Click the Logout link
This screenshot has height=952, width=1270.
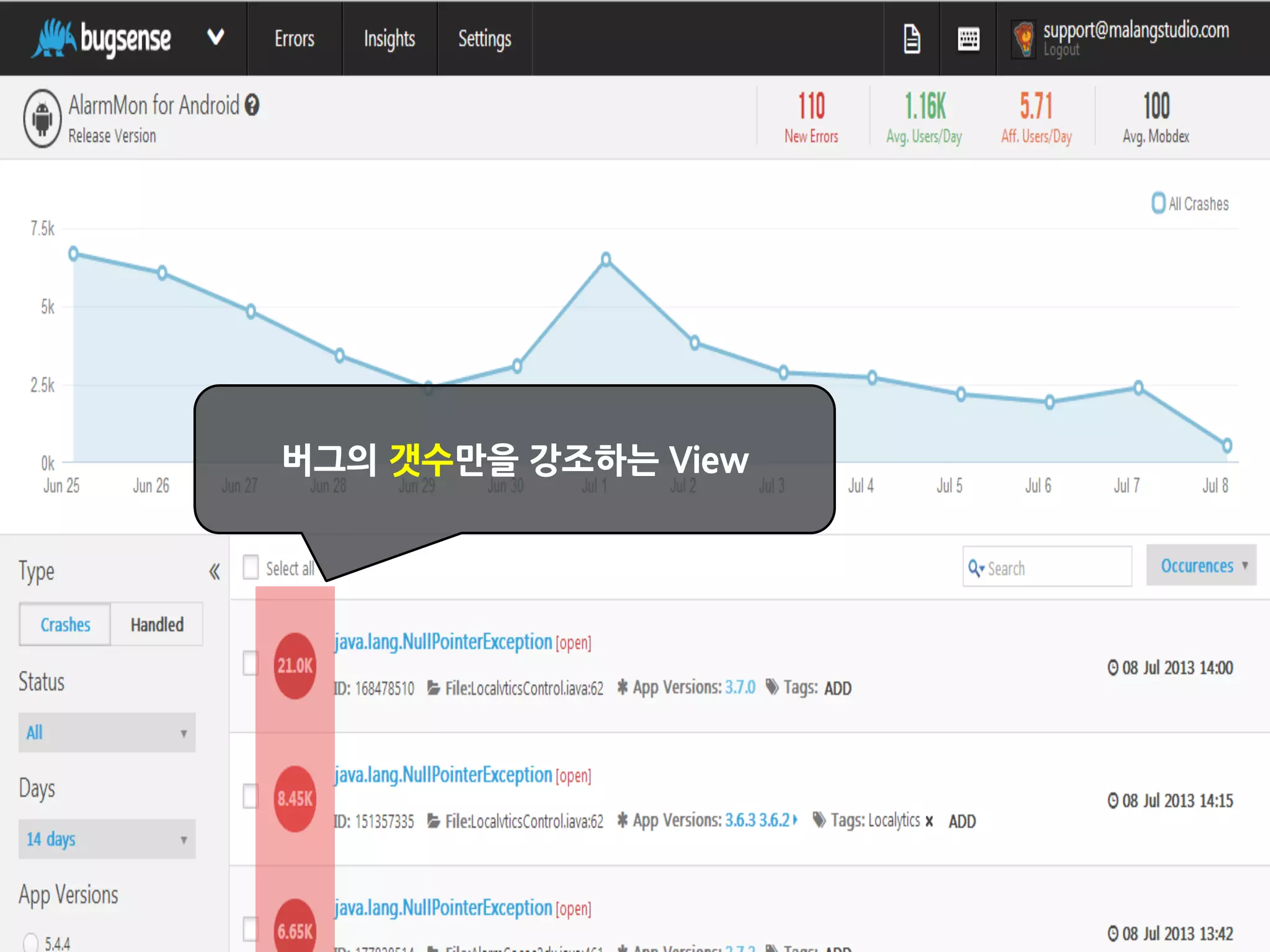tap(1061, 50)
